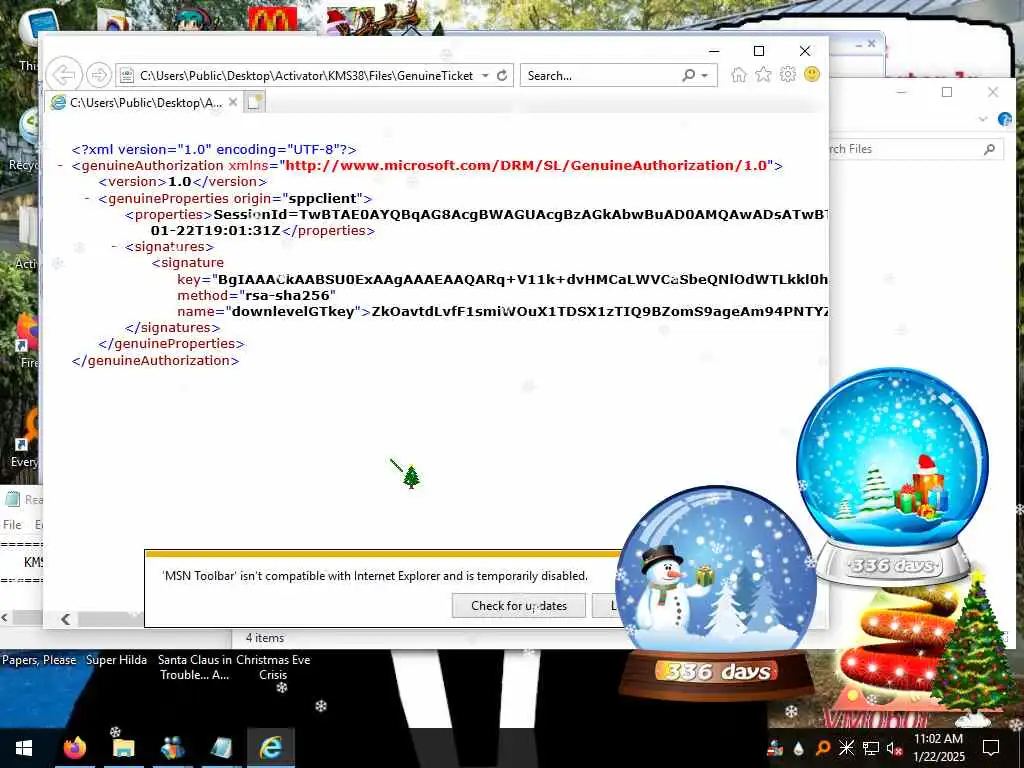Open the notepad-style app on the taskbar
The image size is (1024, 768).
(221, 748)
